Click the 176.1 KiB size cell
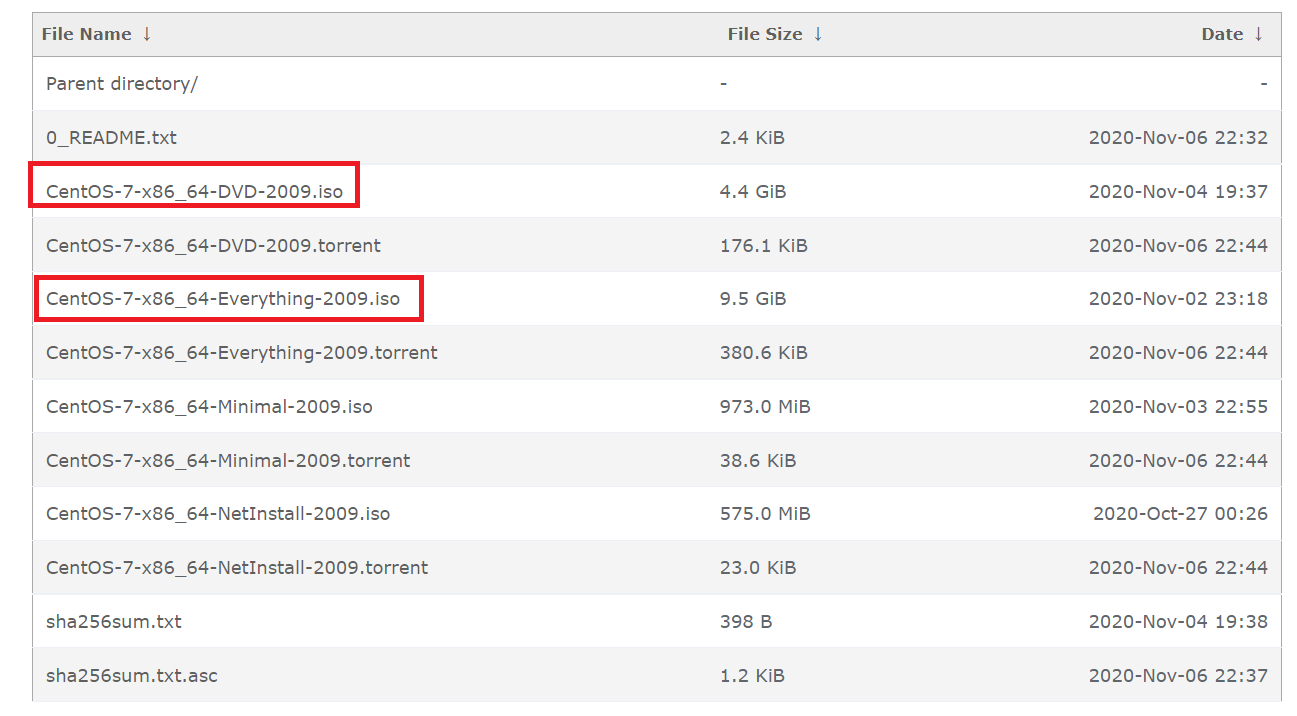 click(x=764, y=246)
